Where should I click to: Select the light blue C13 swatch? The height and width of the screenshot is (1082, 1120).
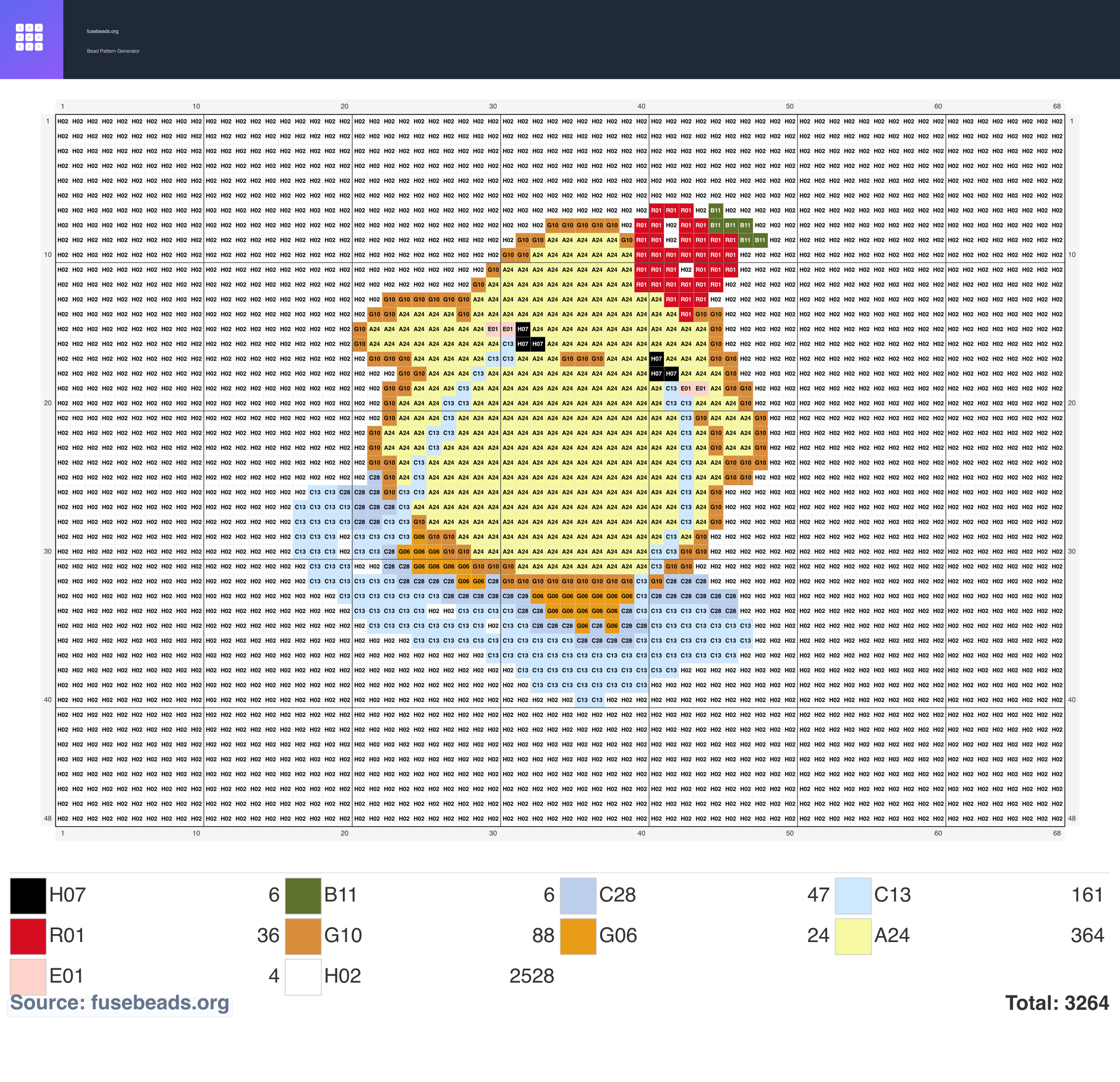click(853, 896)
